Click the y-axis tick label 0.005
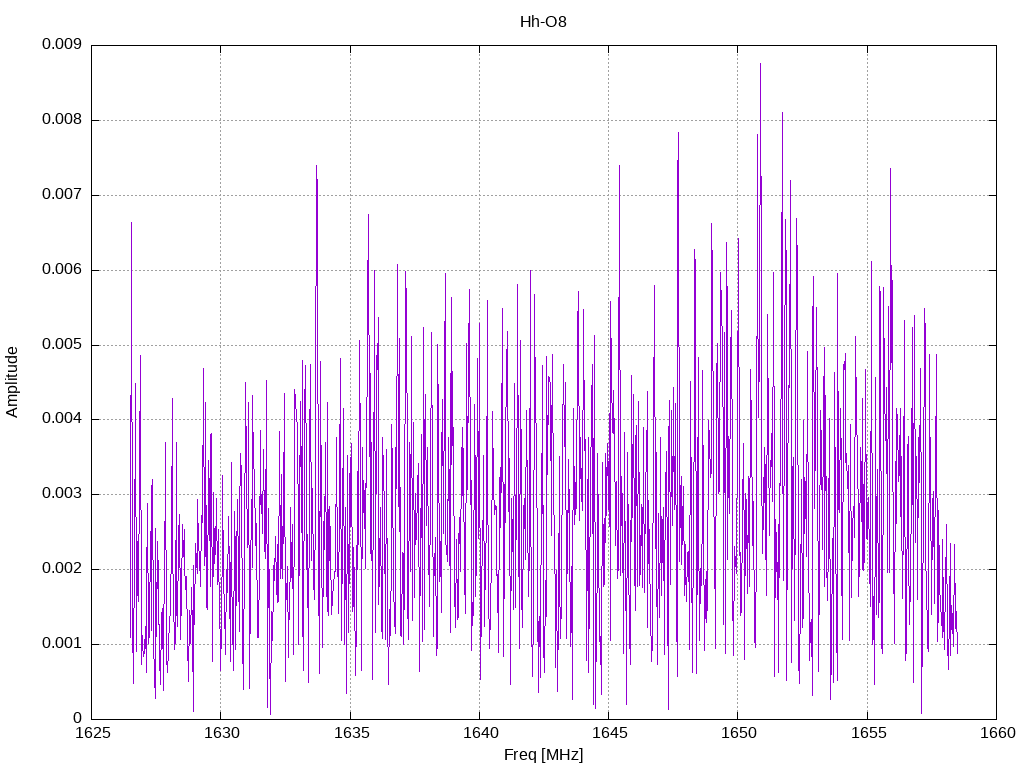 point(62,344)
